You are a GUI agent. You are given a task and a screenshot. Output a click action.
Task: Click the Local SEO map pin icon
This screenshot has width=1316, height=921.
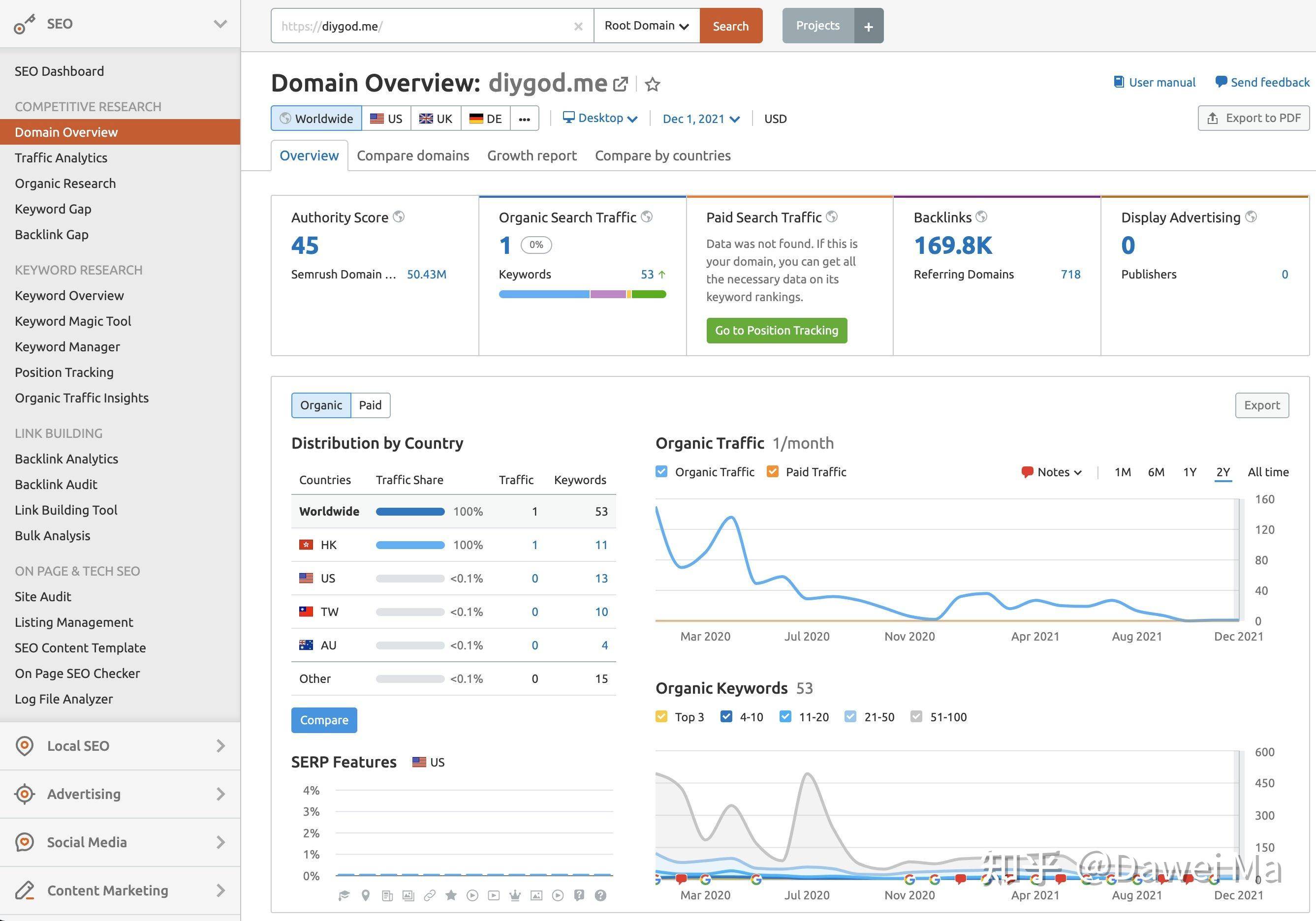pos(24,746)
